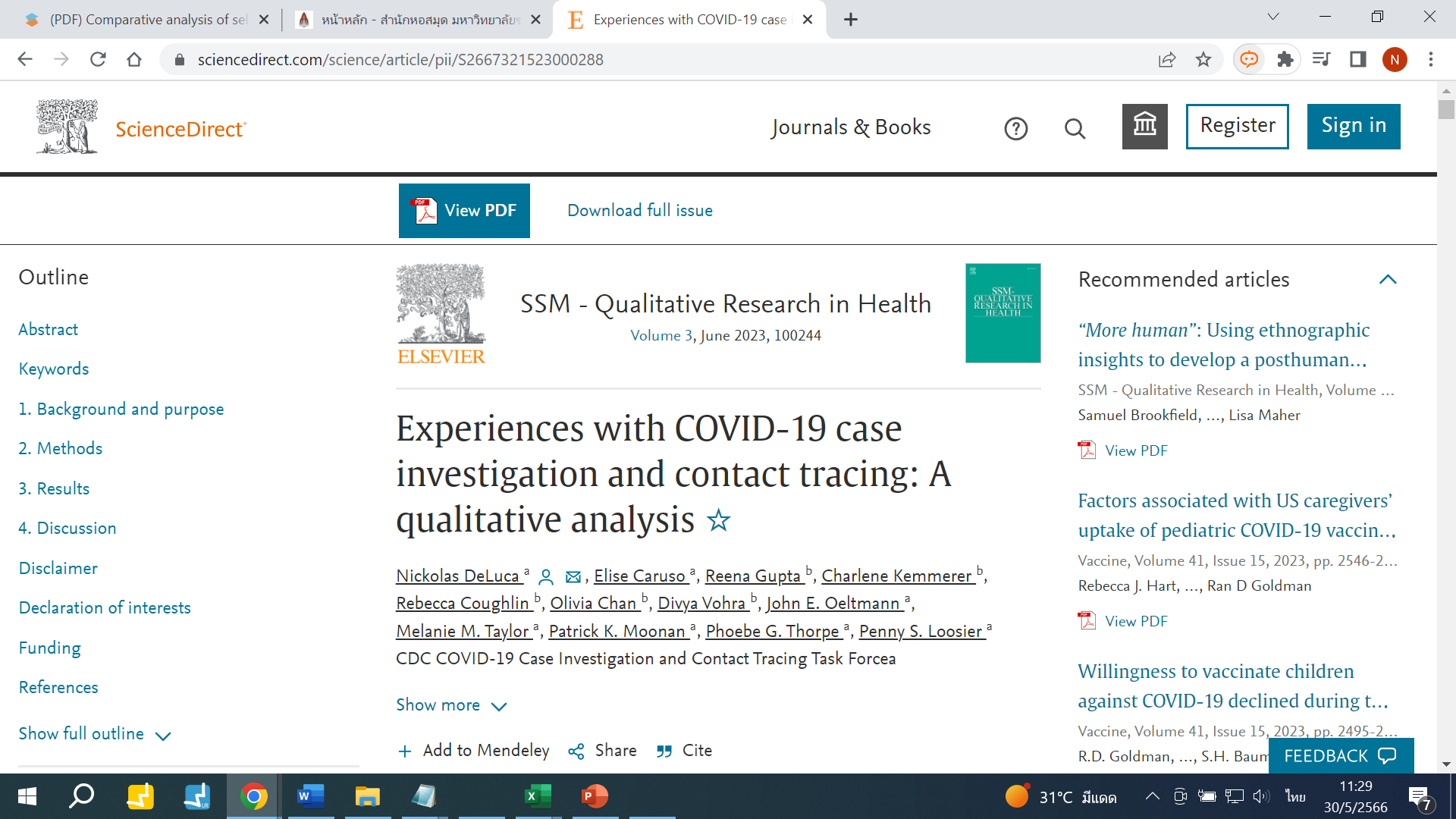Image resolution: width=1456 pixels, height=819 pixels.
Task: Click browser back arrow
Action: (x=25, y=59)
